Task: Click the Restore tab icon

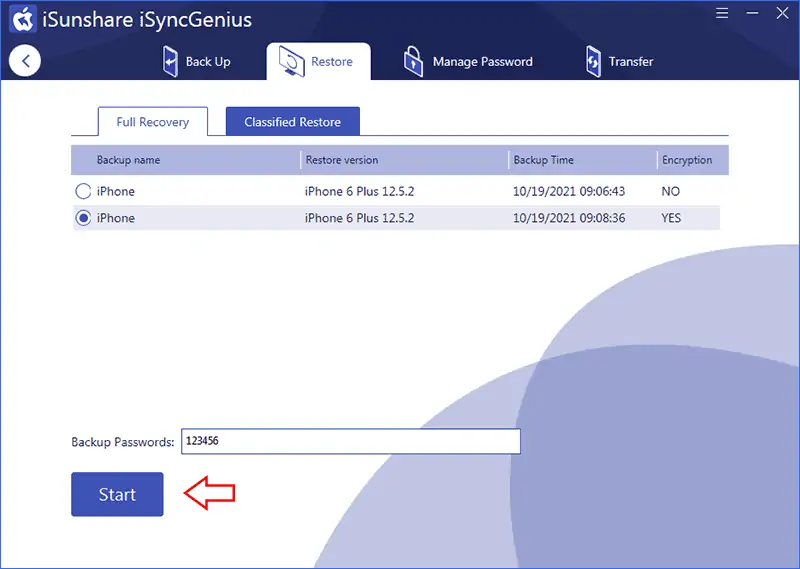Action: pos(292,61)
